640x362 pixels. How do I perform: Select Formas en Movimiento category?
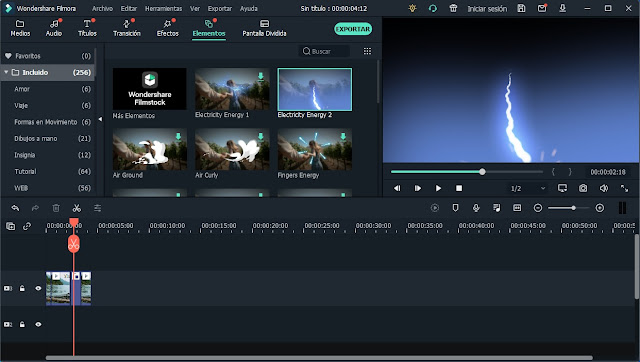(x=47, y=122)
